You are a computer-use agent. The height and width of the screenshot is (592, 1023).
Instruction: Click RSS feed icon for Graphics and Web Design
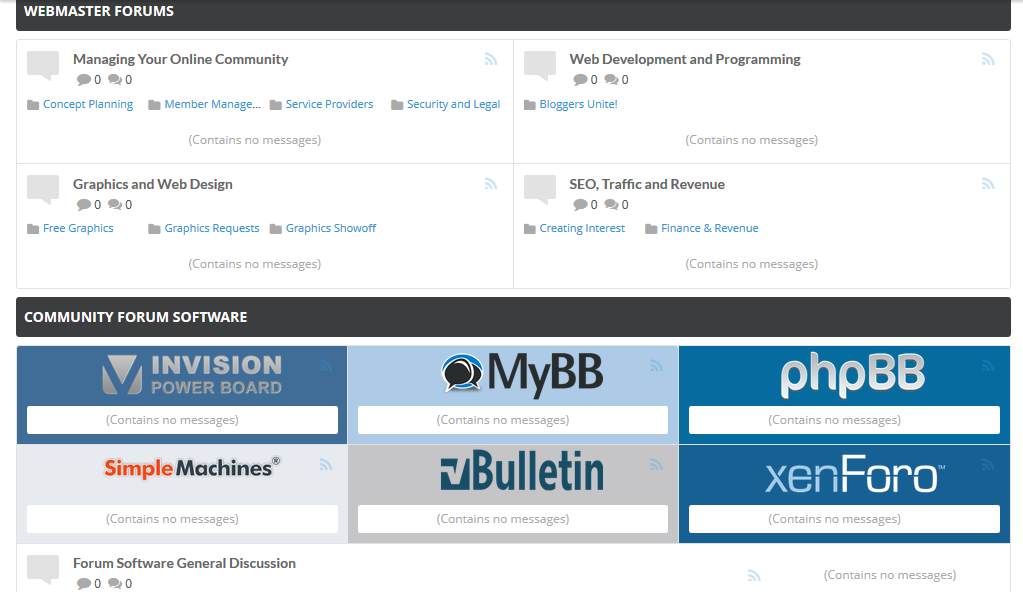click(x=491, y=184)
